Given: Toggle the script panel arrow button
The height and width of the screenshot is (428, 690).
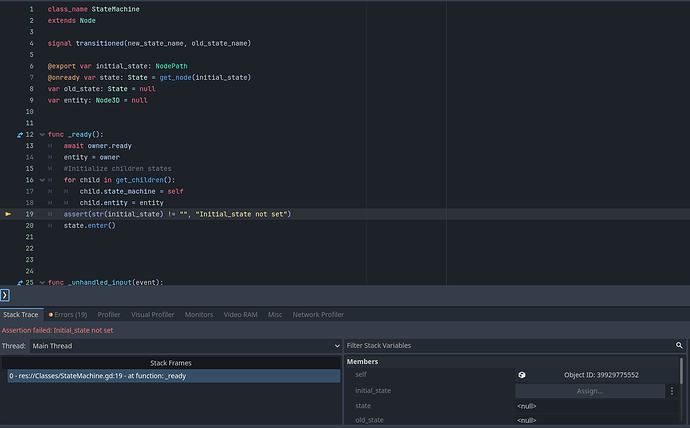Looking at the screenshot, I should coord(5,295).
